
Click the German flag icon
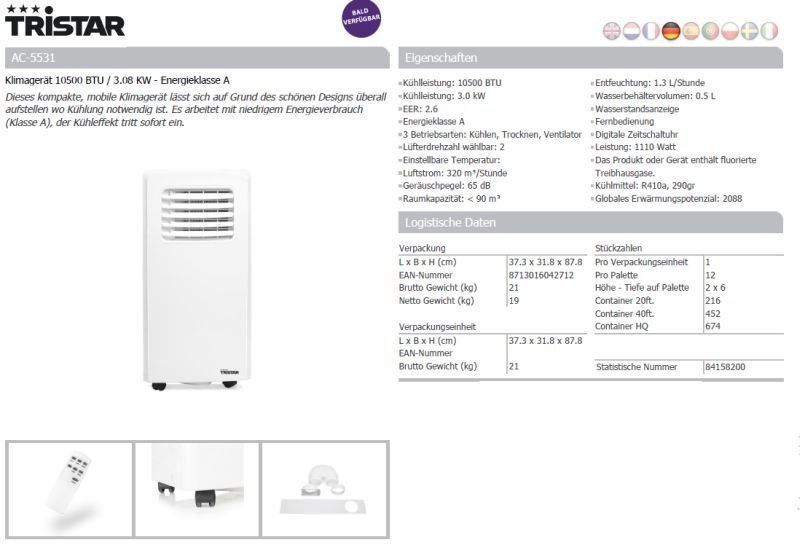coord(671,31)
